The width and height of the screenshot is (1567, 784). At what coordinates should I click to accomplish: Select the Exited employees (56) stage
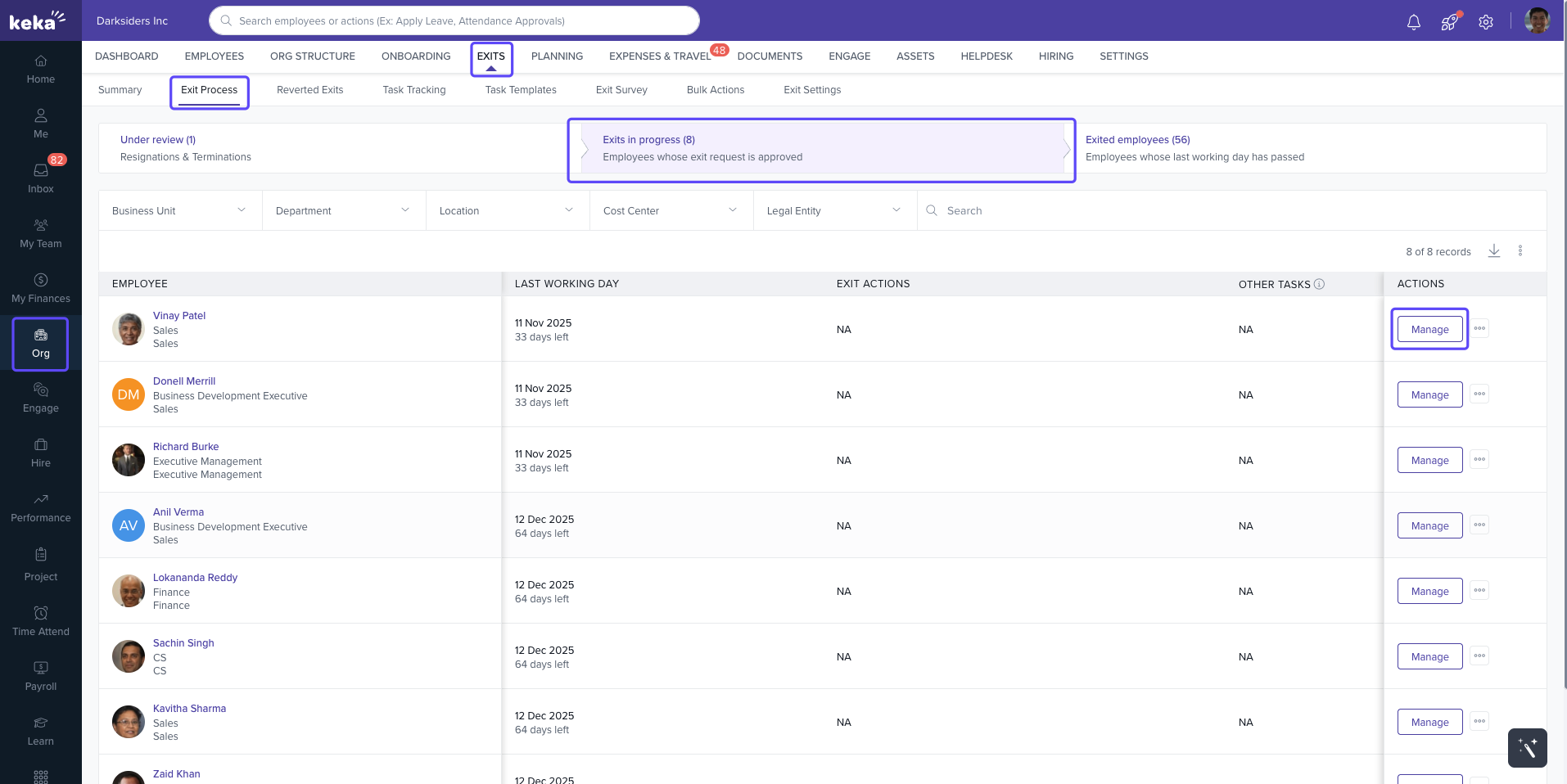[1137, 140]
